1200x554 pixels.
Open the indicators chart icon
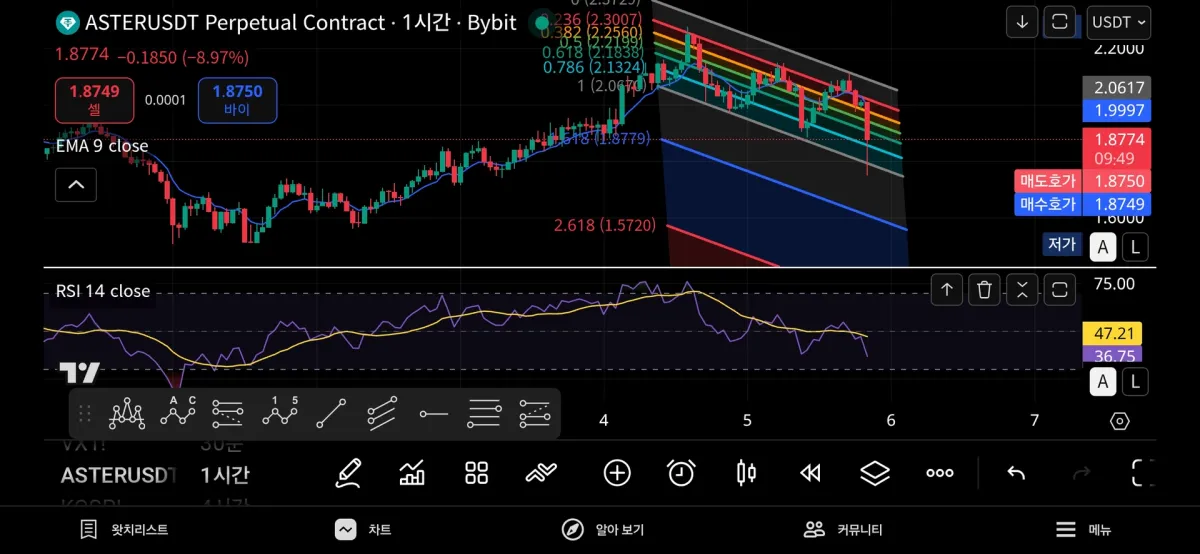pos(412,473)
